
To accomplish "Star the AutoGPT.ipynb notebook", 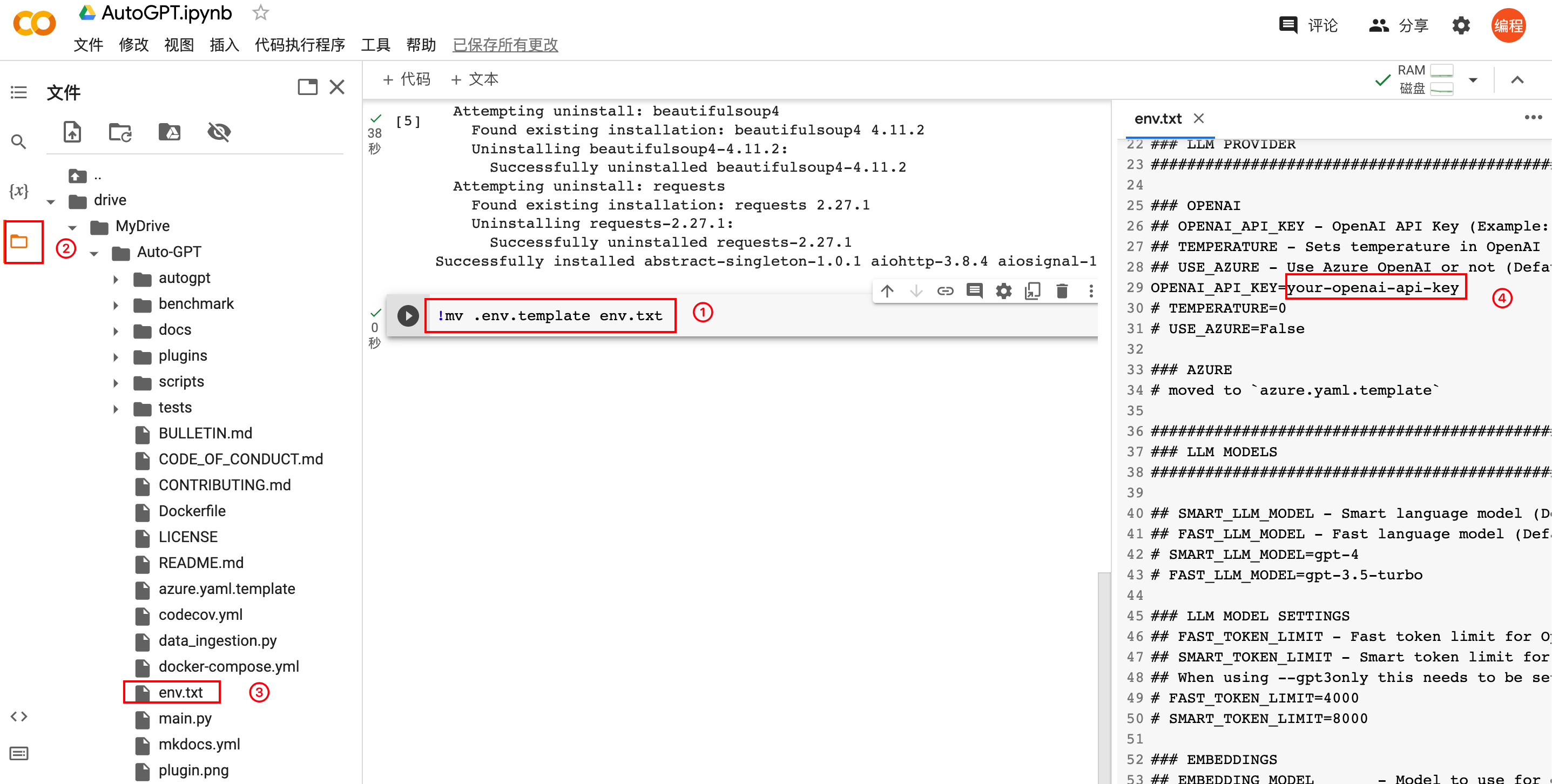I will pos(260,12).
